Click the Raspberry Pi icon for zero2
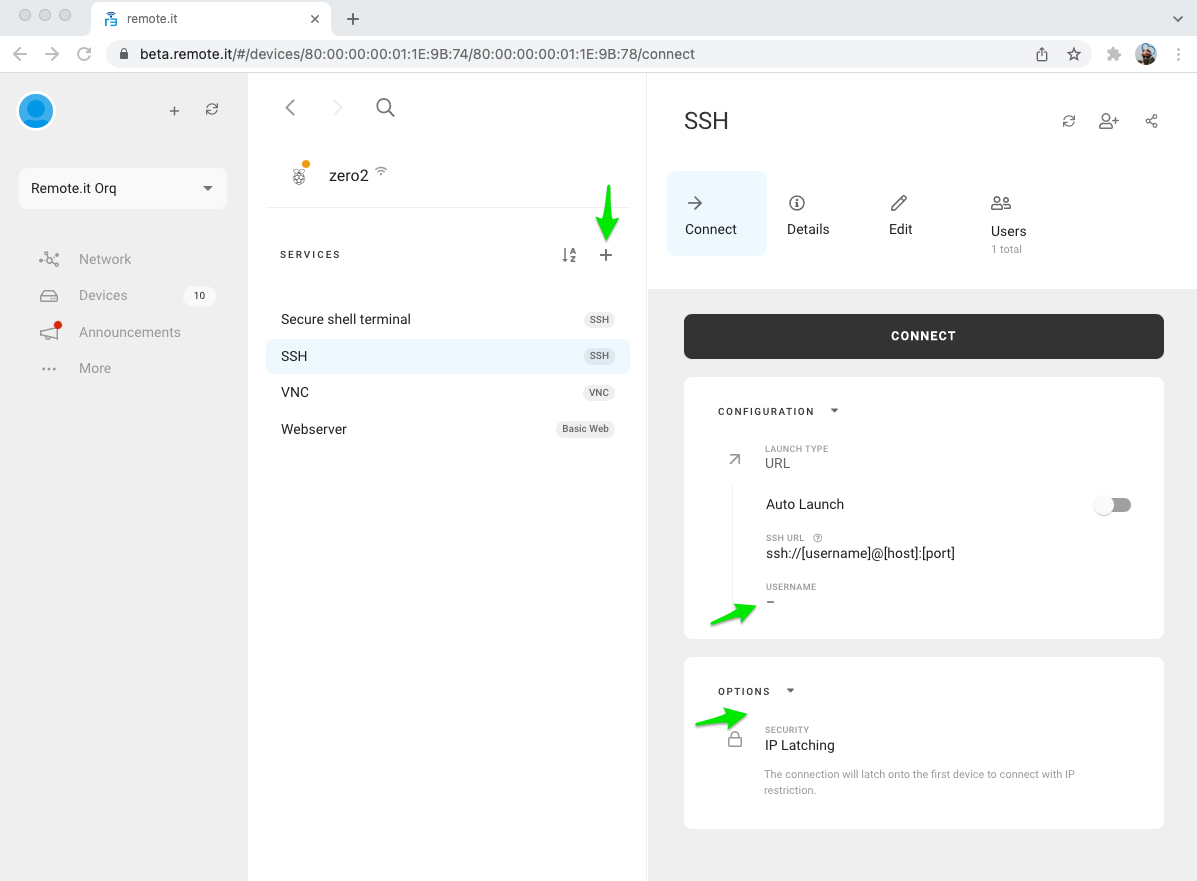The height and width of the screenshot is (881, 1197). pos(299,176)
